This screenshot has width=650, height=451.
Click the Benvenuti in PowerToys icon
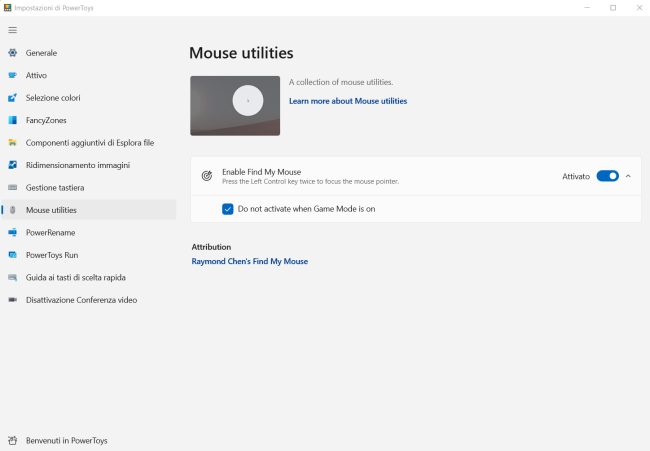pos(12,440)
